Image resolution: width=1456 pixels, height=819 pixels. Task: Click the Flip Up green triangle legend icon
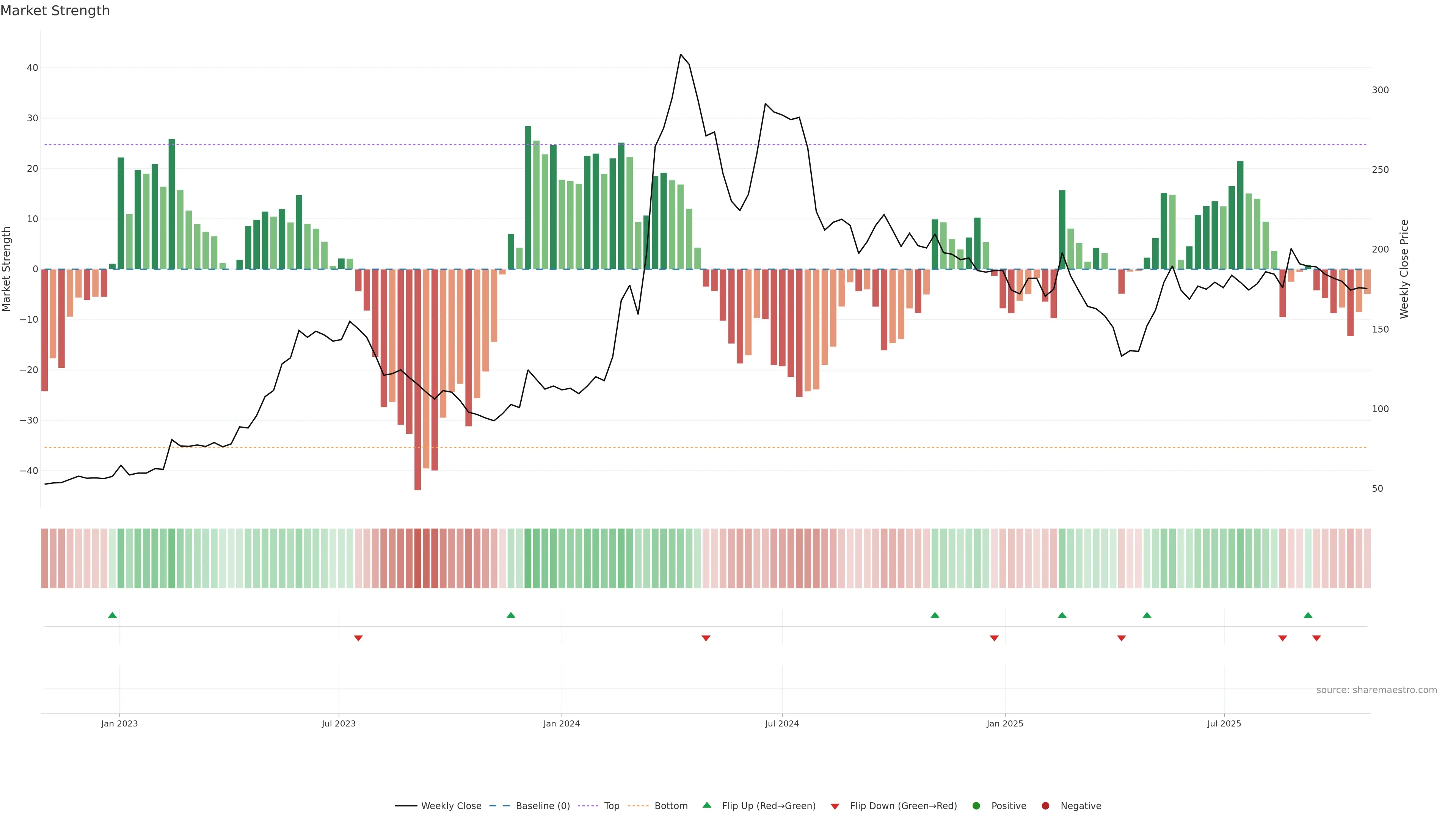click(706, 805)
